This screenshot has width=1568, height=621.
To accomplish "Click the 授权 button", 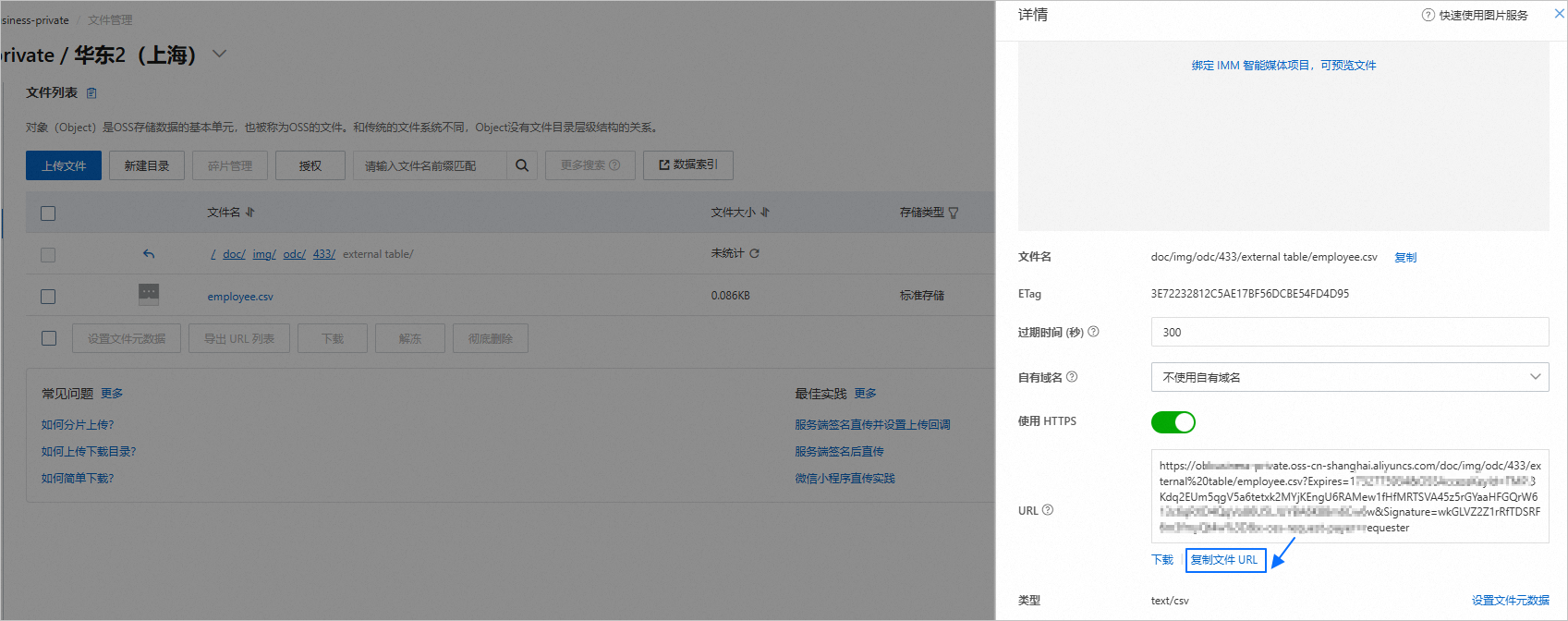I will click(310, 165).
